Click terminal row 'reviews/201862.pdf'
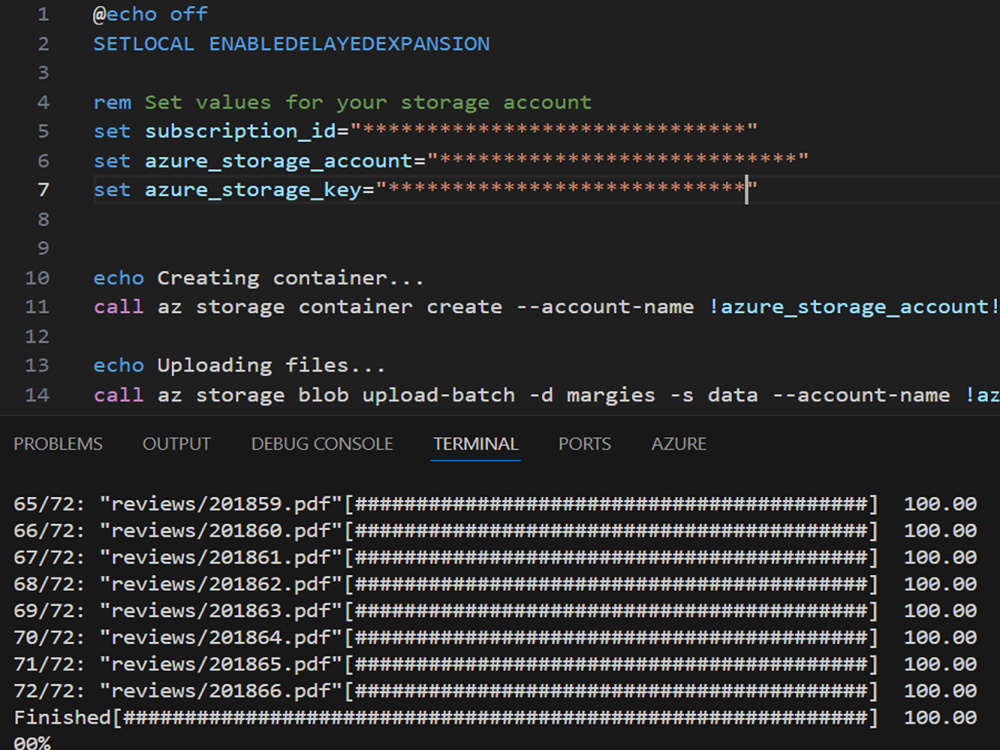 tap(495, 584)
